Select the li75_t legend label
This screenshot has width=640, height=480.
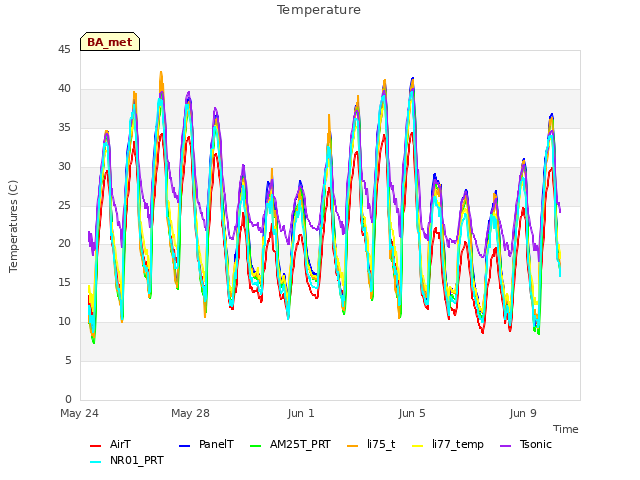381,444
